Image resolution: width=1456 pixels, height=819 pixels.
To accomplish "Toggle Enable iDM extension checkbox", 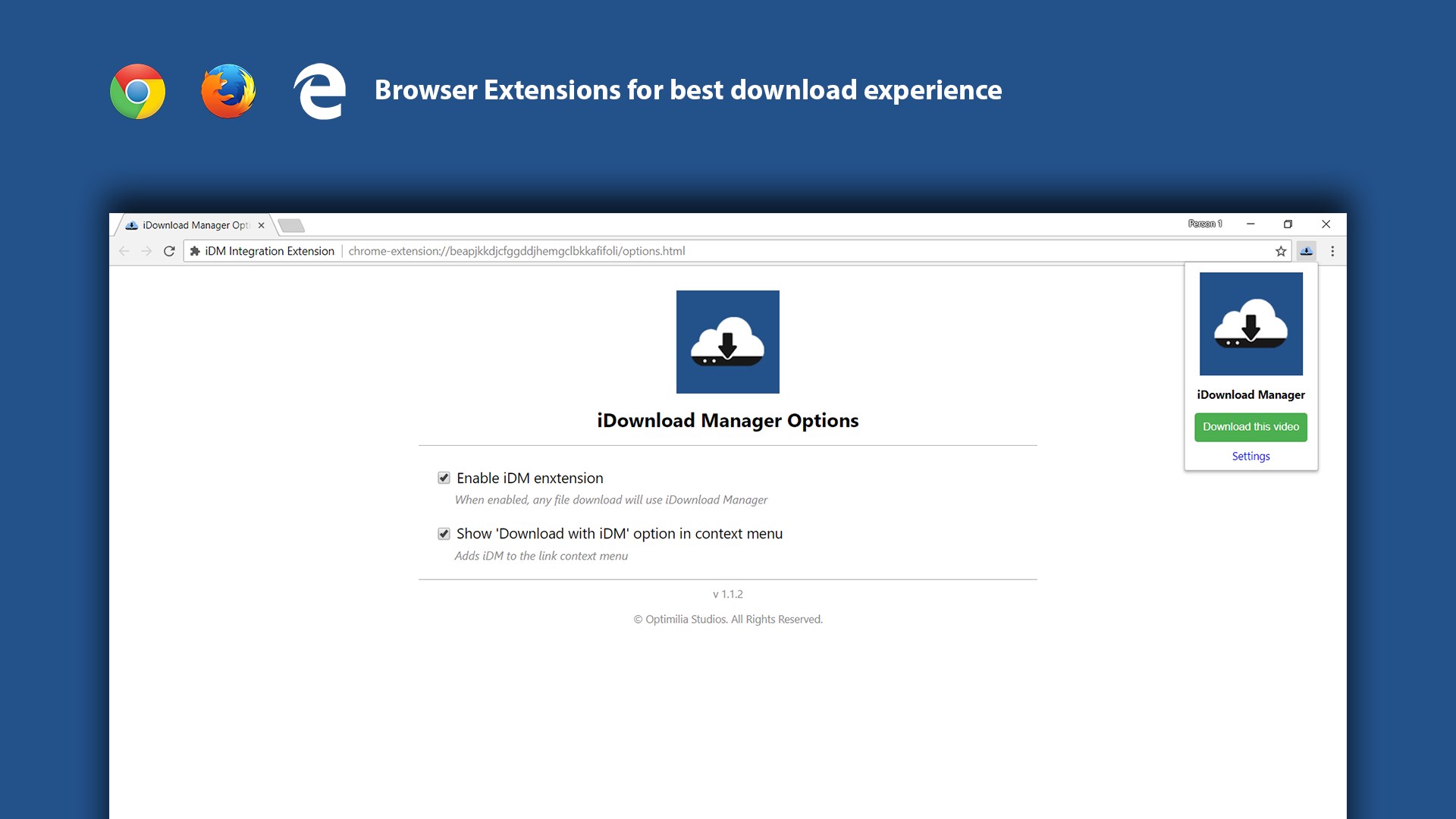I will click(x=444, y=478).
